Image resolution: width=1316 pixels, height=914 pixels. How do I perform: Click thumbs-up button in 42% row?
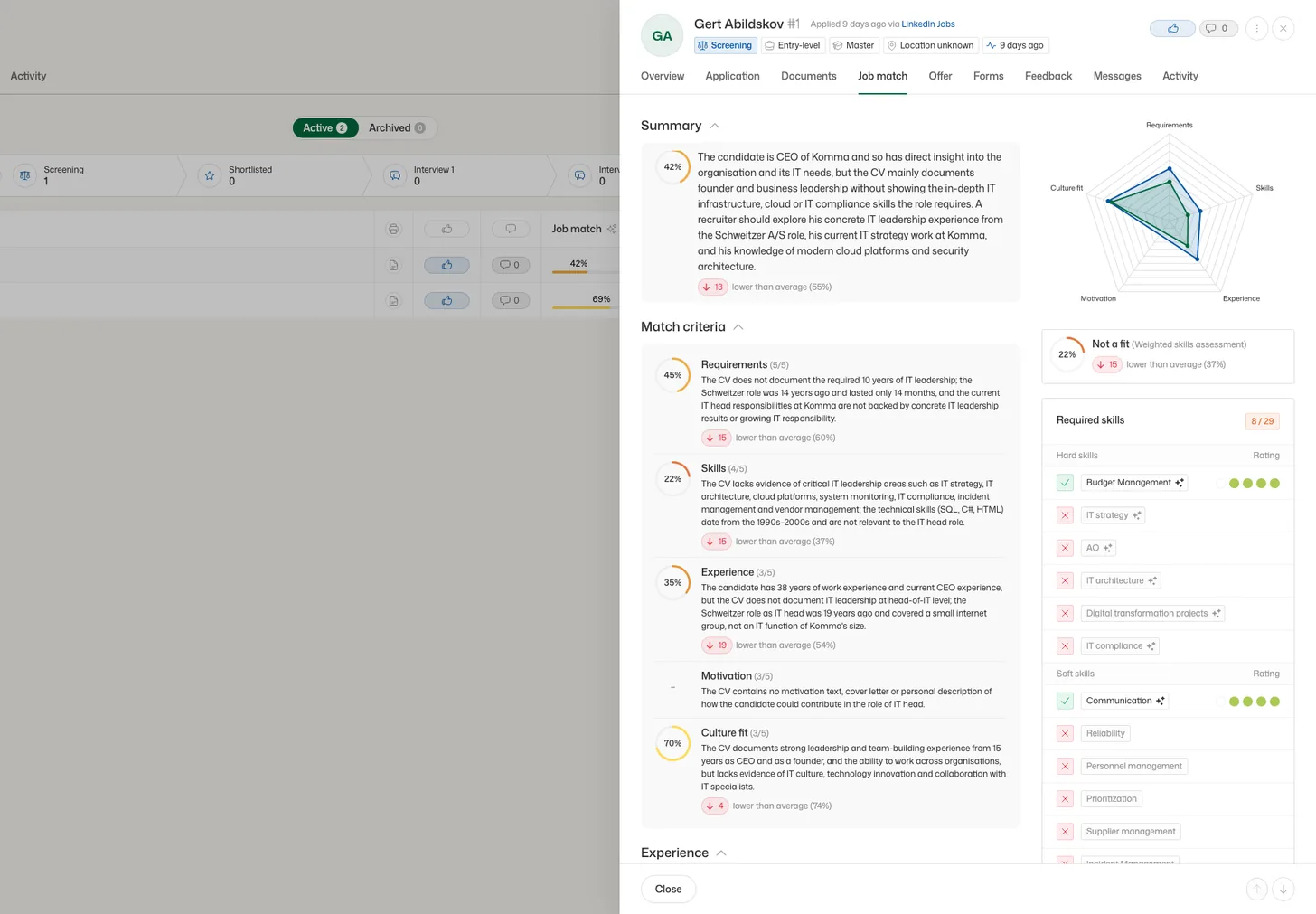(446, 265)
